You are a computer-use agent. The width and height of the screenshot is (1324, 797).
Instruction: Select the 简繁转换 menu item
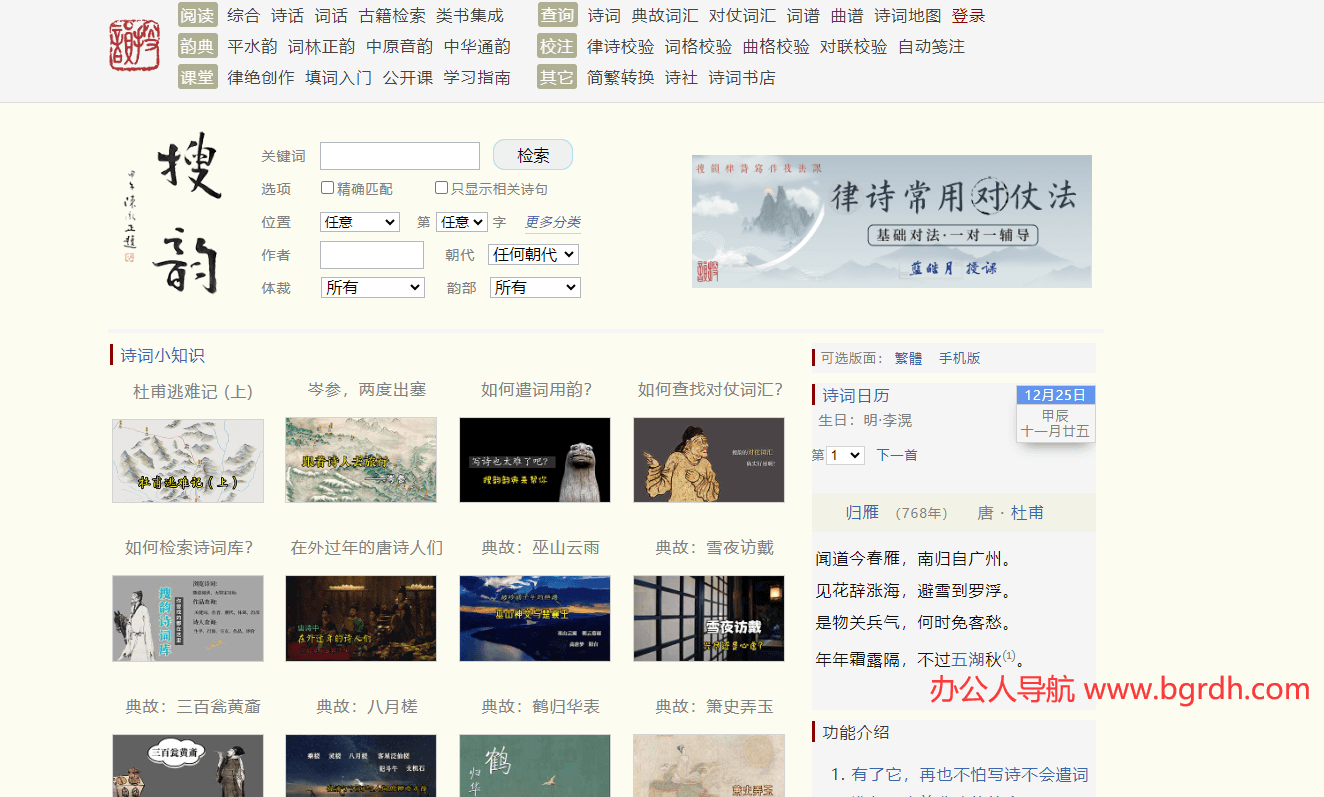point(620,75)
